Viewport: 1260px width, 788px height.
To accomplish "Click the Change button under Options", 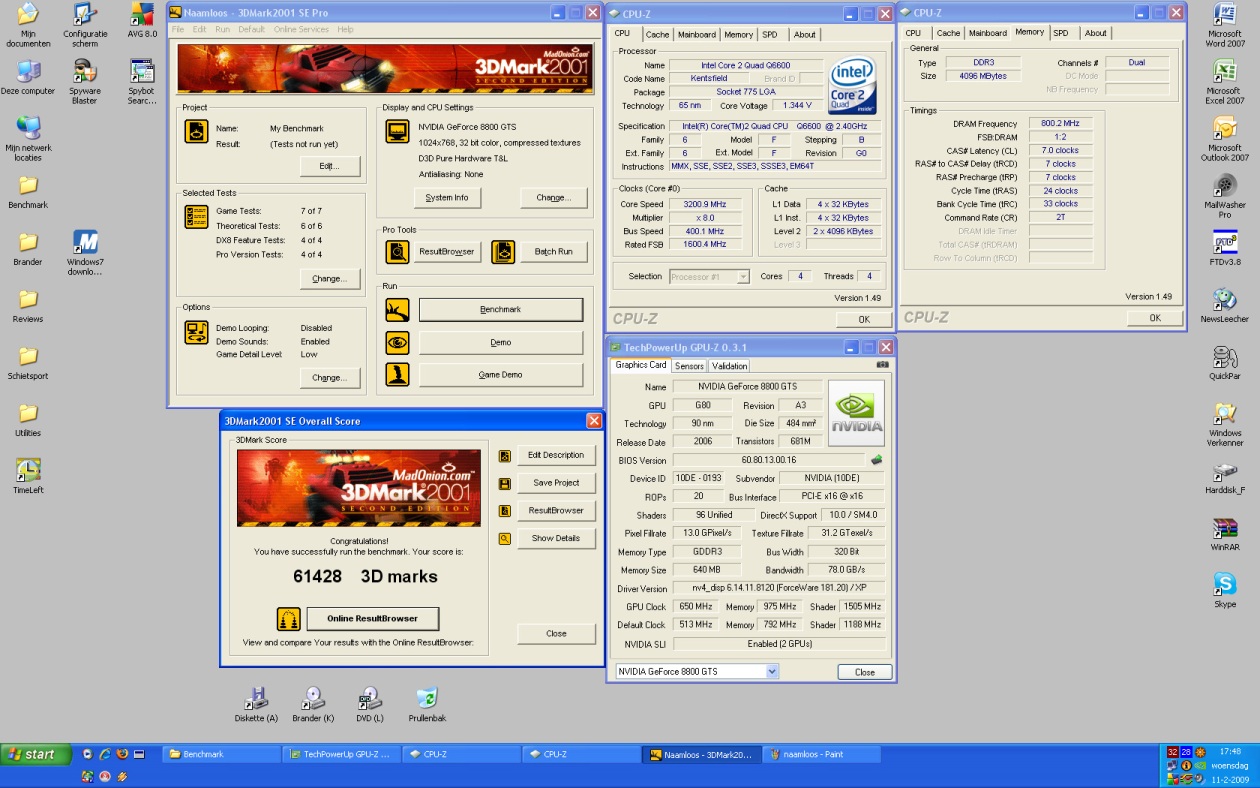I will point(329,378).
